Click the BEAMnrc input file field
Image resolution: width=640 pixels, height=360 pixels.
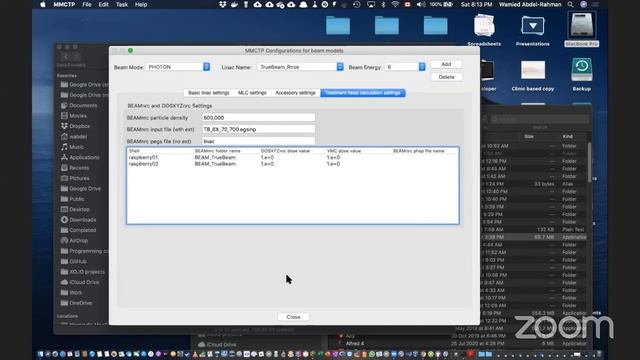tap(258, 129)
